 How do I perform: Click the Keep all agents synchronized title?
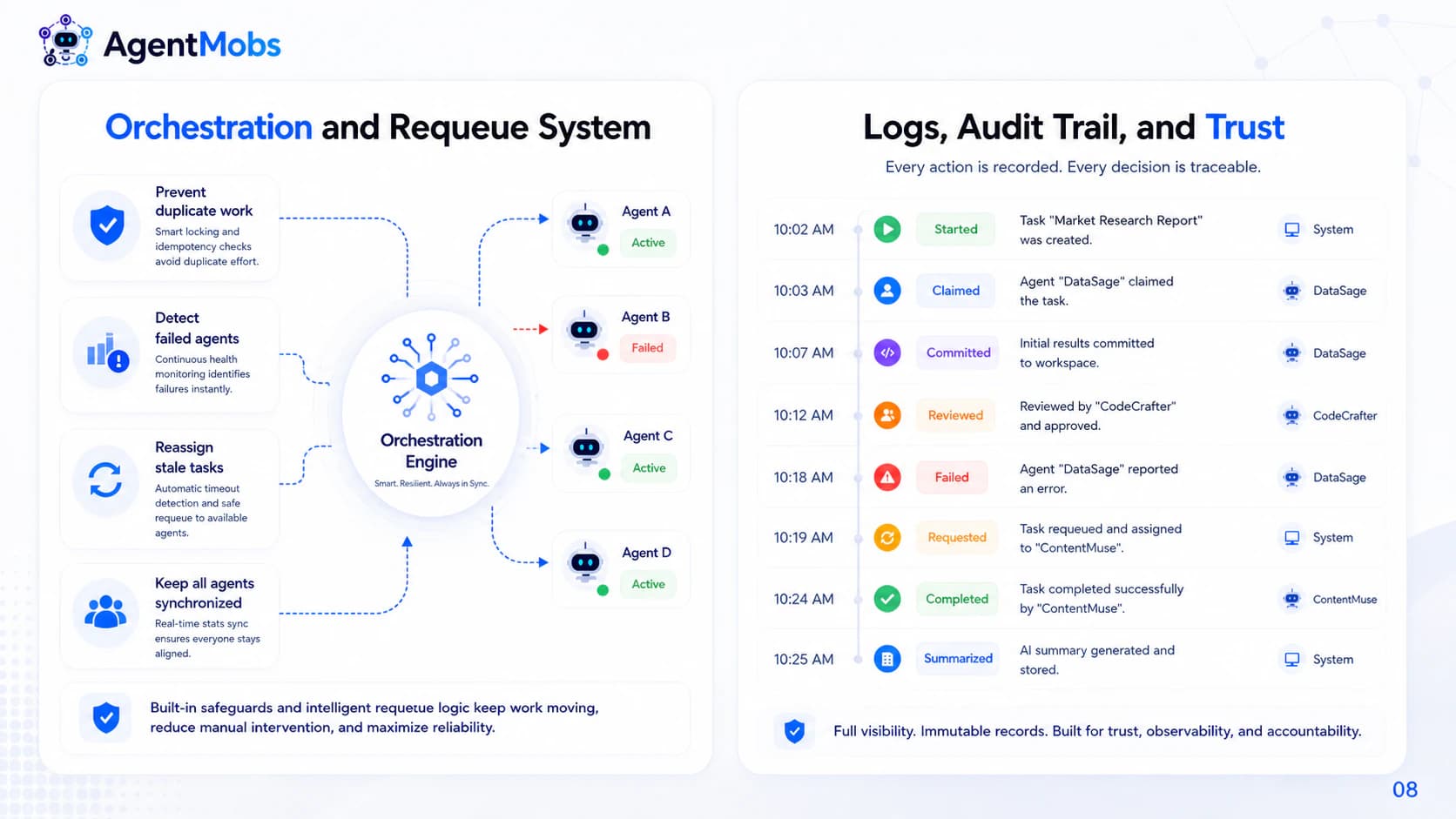(205, 593)
